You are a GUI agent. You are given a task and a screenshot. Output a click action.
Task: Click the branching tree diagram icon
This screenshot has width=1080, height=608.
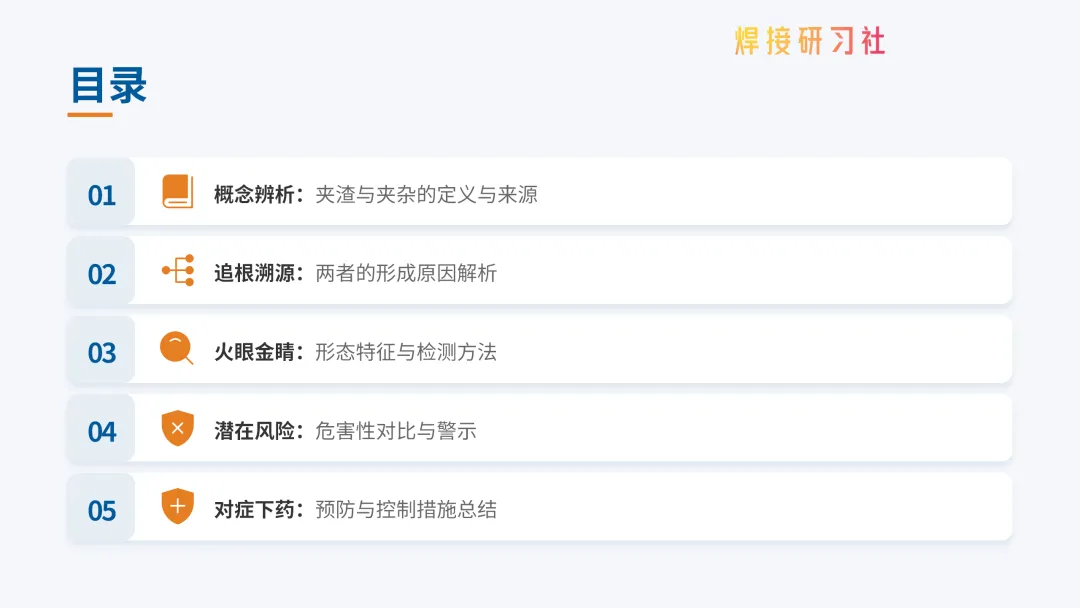point(178,271)
